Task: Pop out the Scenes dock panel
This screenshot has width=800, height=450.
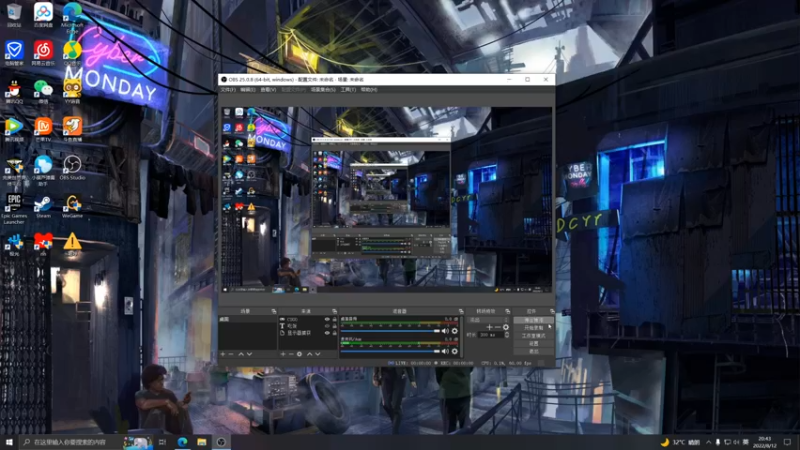Action: coord(274,311)
